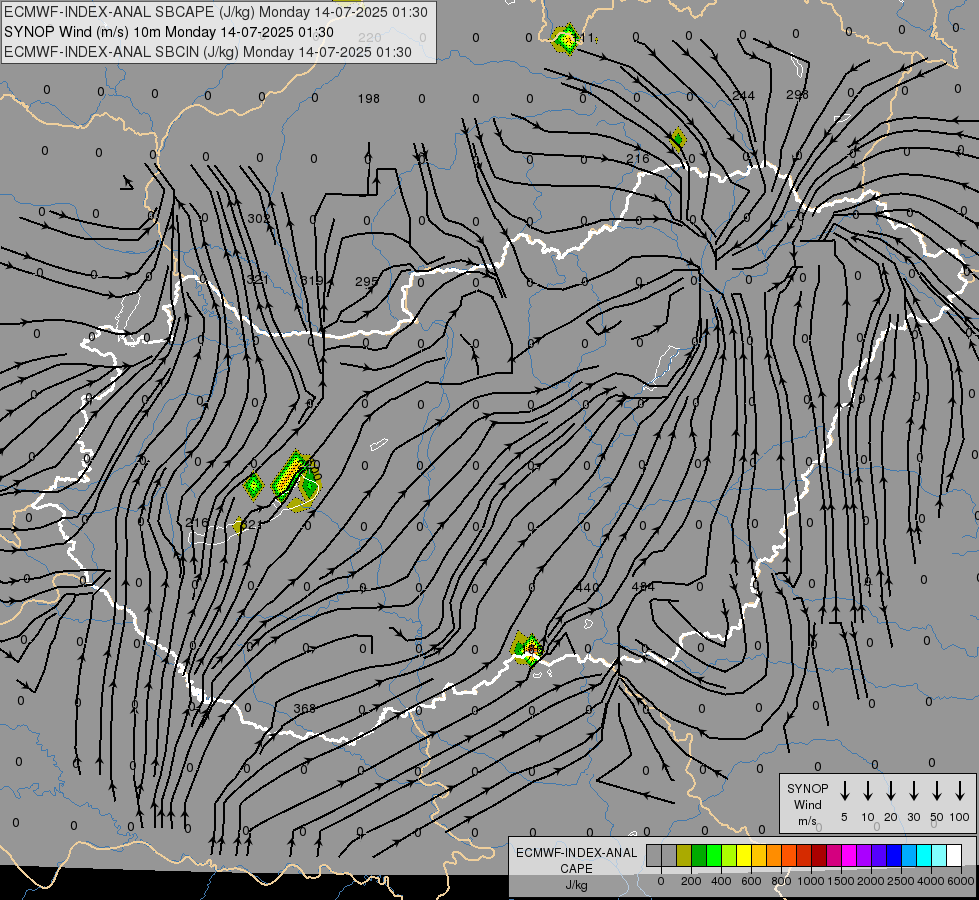Viewport: 979px width, 900px height.
Task: Click the grid value 198 on map
Action: tap(369, 99)
